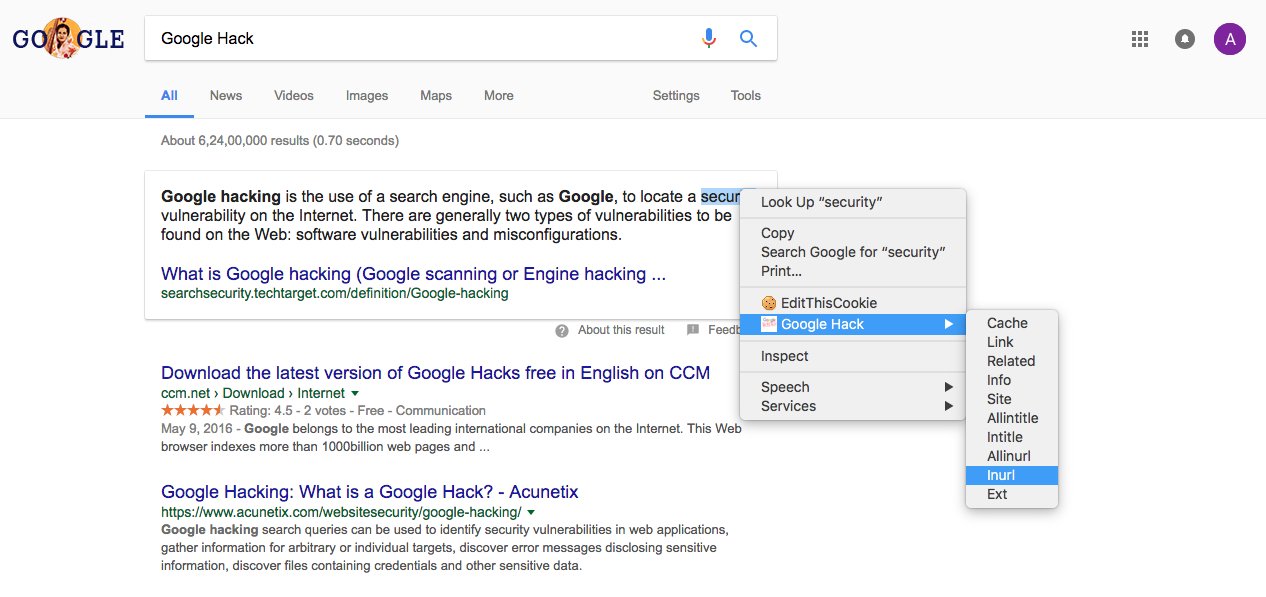Click the blue search magnifier icon
Screen dimensions: 1266x597
pos(748,38)
